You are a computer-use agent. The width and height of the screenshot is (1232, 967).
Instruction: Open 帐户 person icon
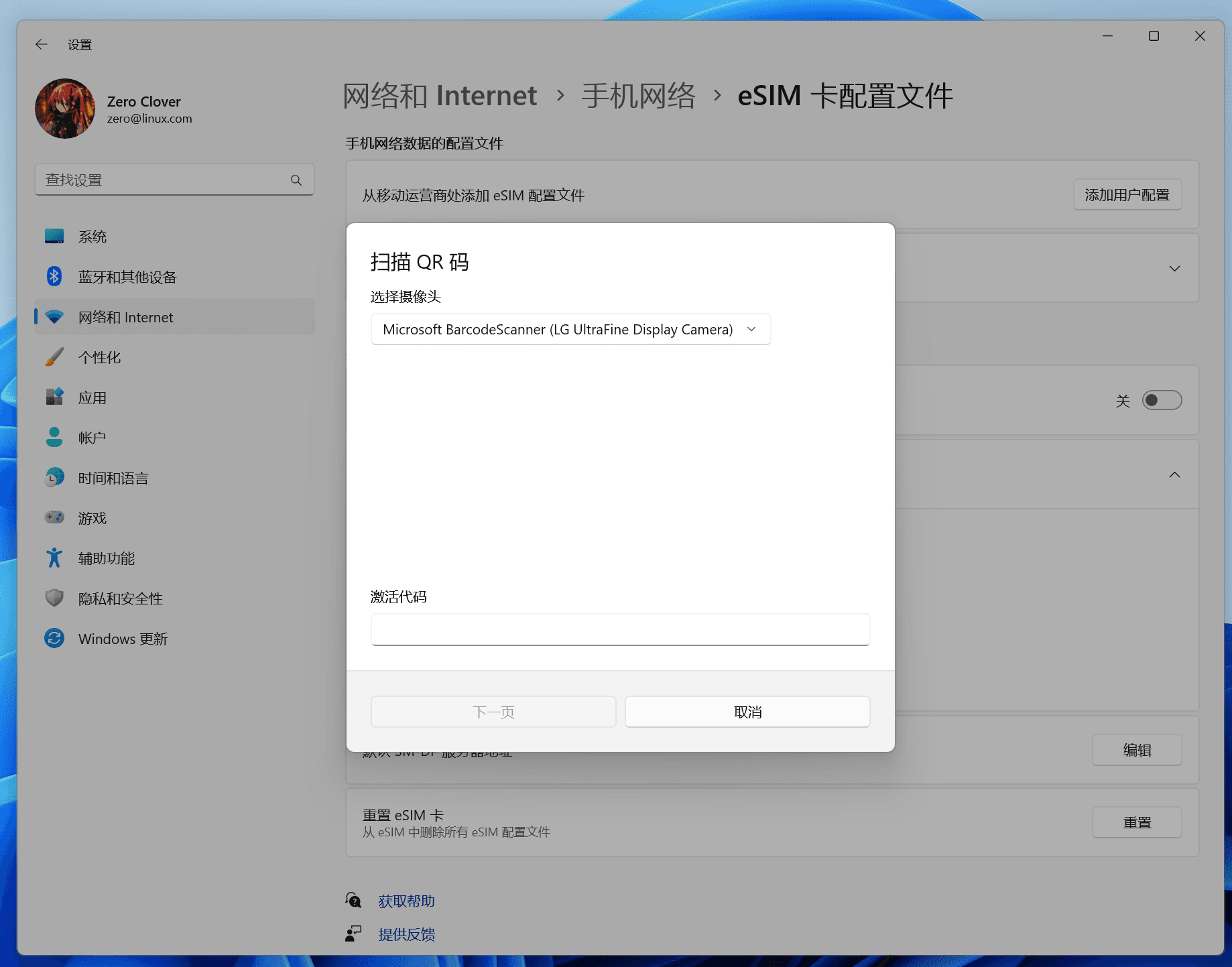coord(54,438)
